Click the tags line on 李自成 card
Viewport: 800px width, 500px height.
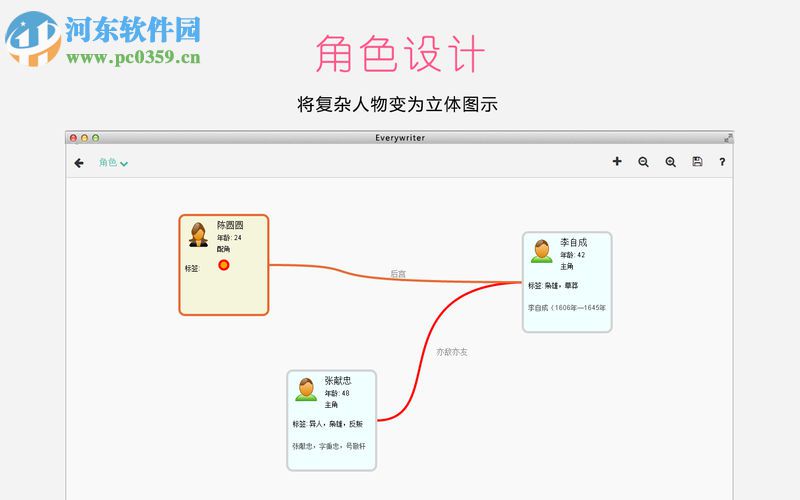tap(553, 286)
